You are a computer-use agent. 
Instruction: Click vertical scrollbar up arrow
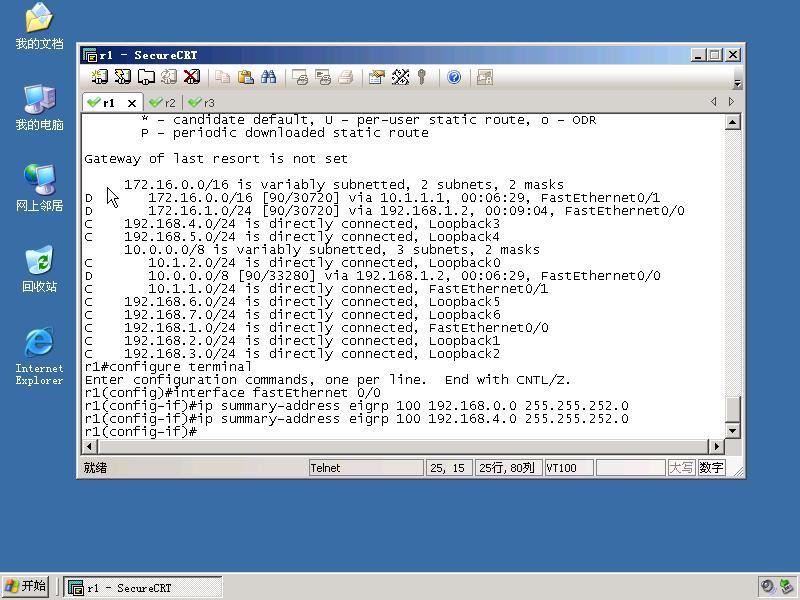pos(733,122)
